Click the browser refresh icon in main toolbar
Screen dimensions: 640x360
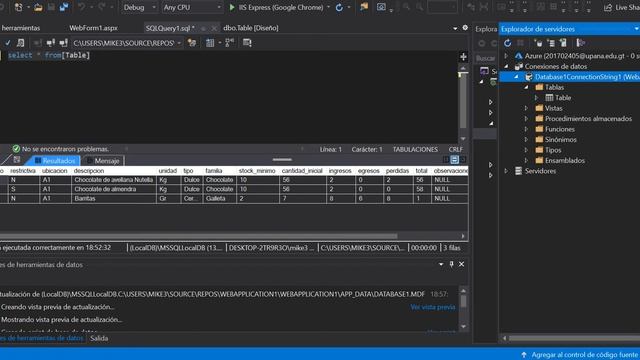tap(339, 7)
